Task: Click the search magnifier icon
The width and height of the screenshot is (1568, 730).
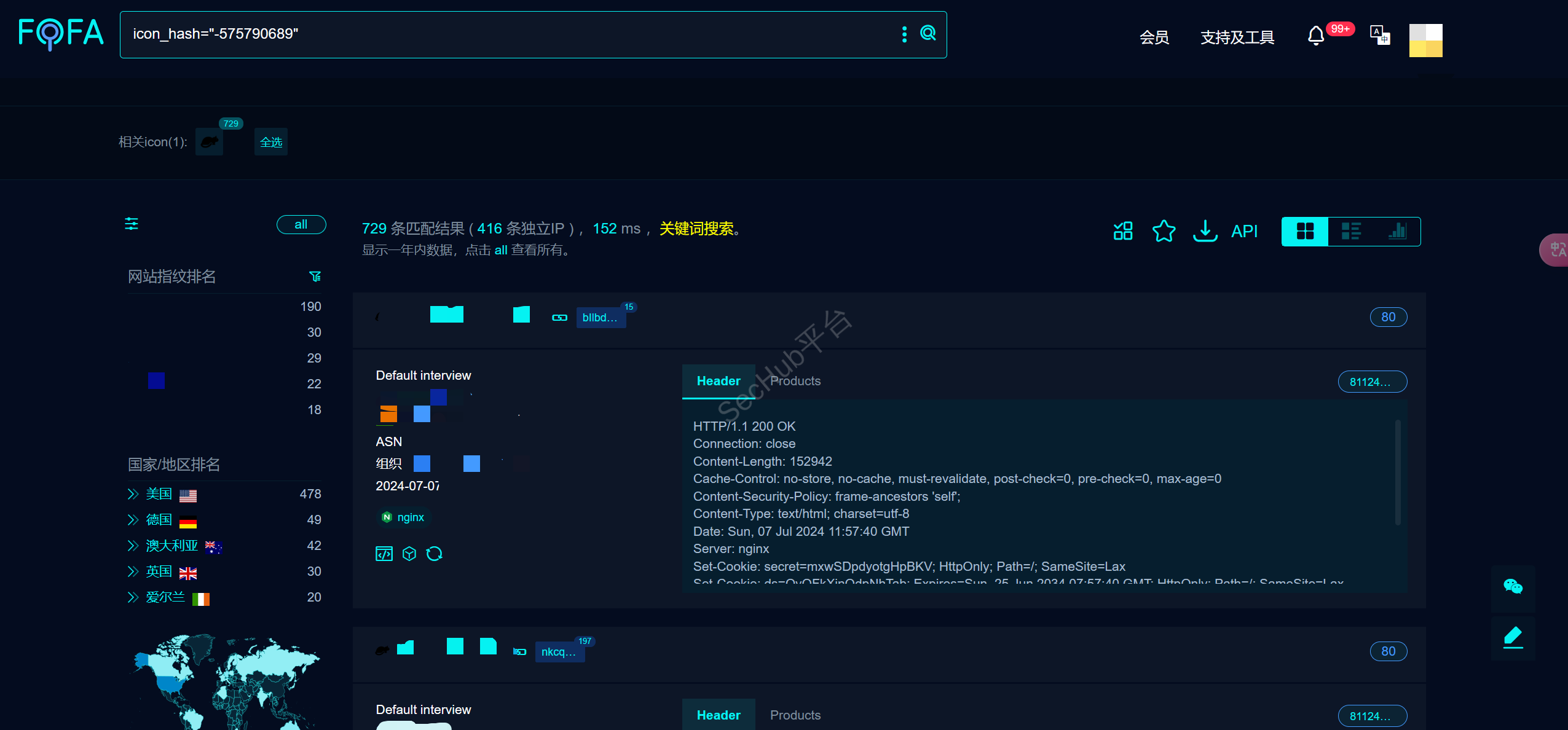Action: point(928,33)
